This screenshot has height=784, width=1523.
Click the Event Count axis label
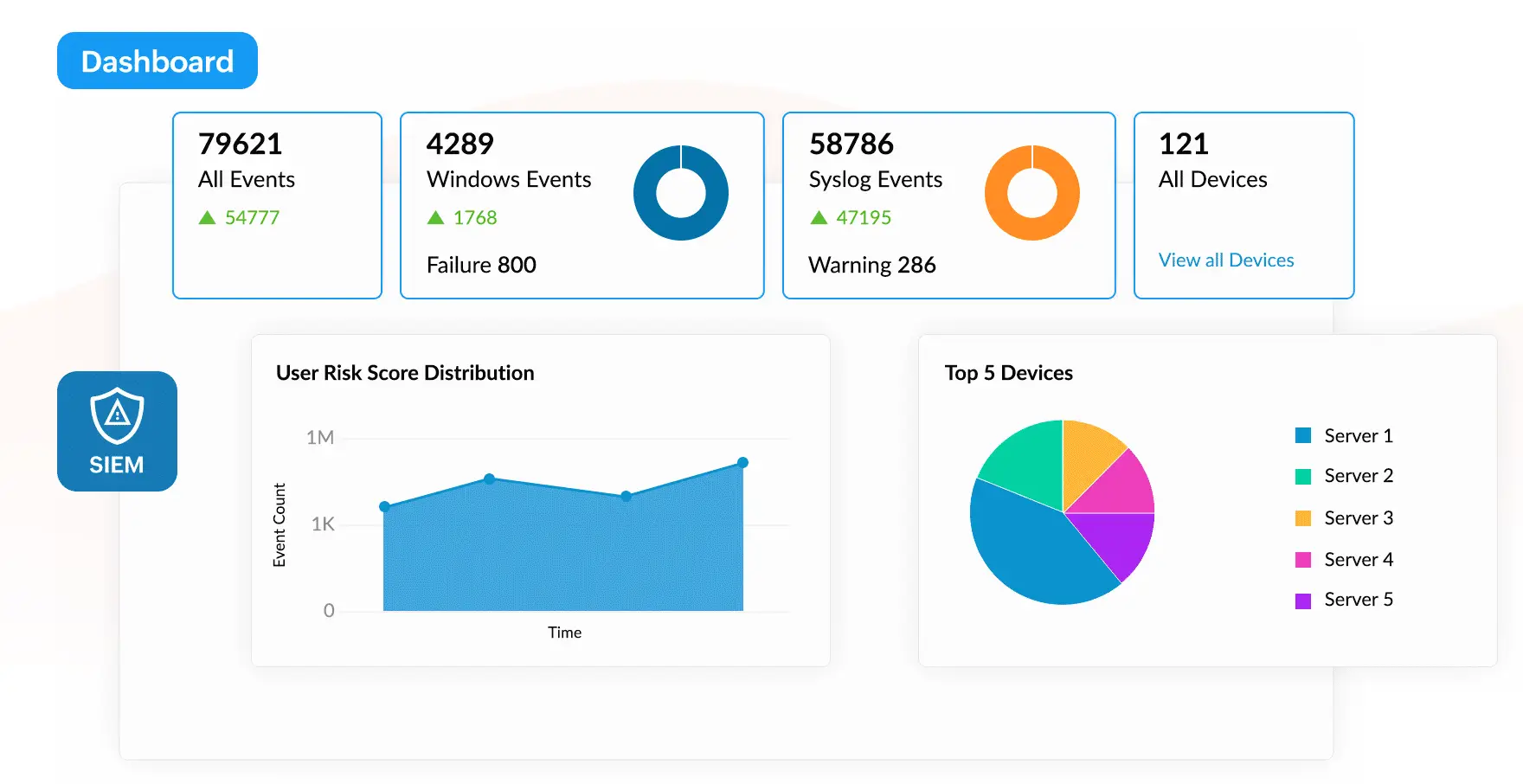pyautogui.click(x=280, y=525)
